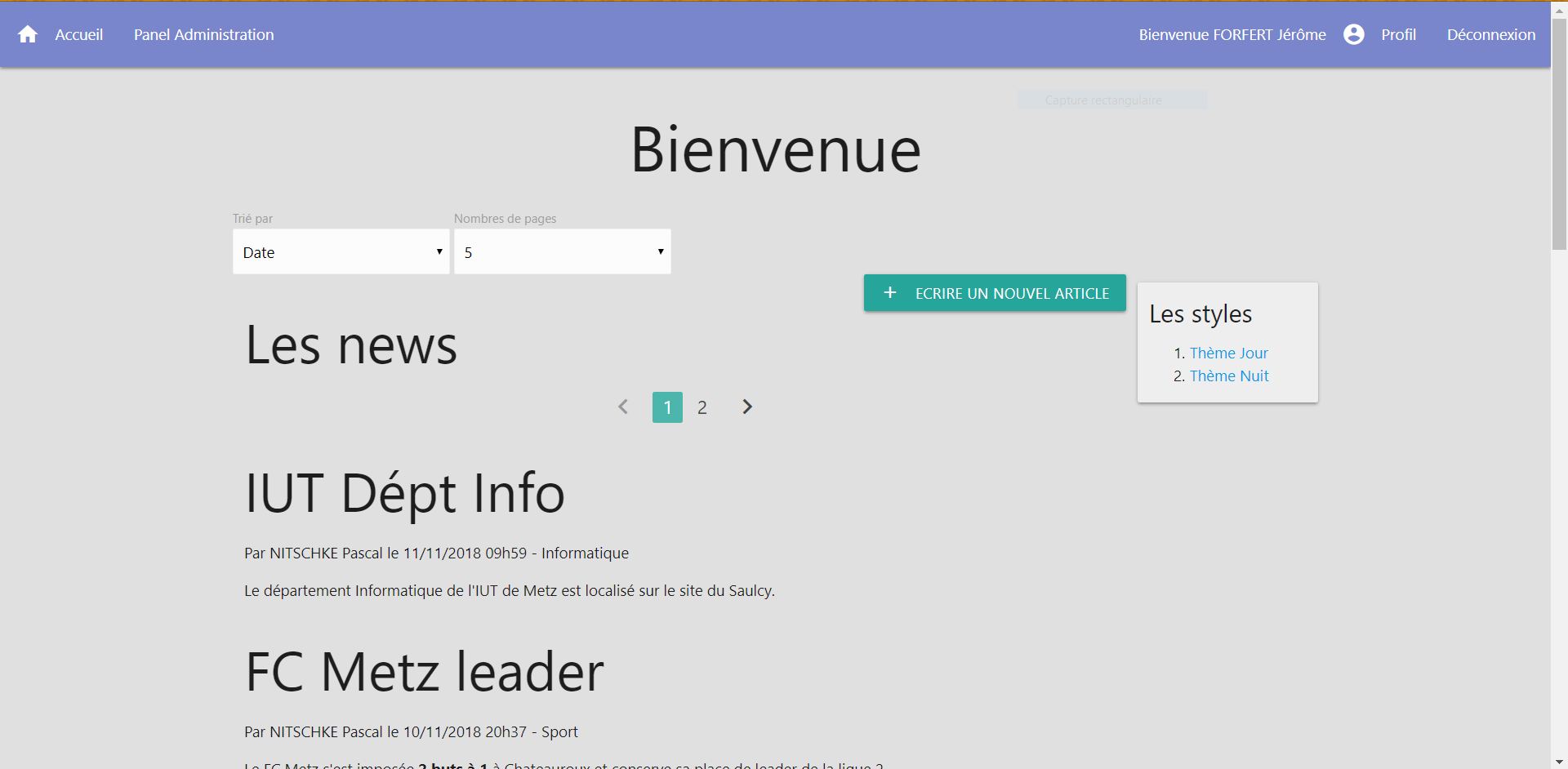Open the Profil page
Image resolution: width=1568 pixels, height=769 pixels.
(1398, 34)
